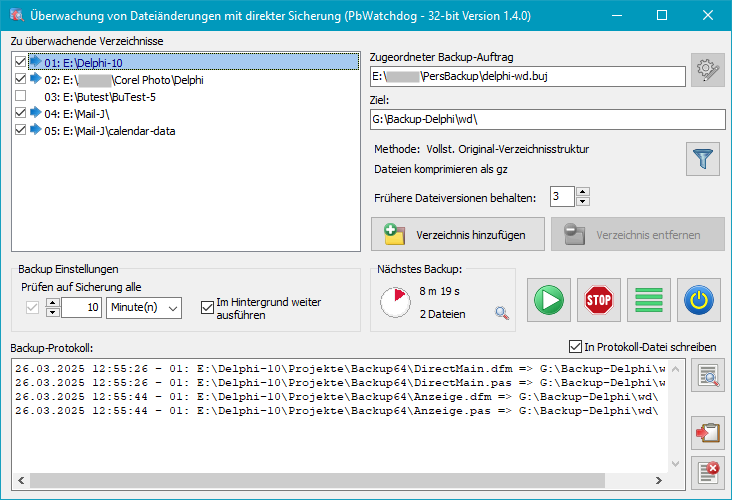732x500 pixels.
Task: Click the file versions field showing 3
Action: coord(562,197)
